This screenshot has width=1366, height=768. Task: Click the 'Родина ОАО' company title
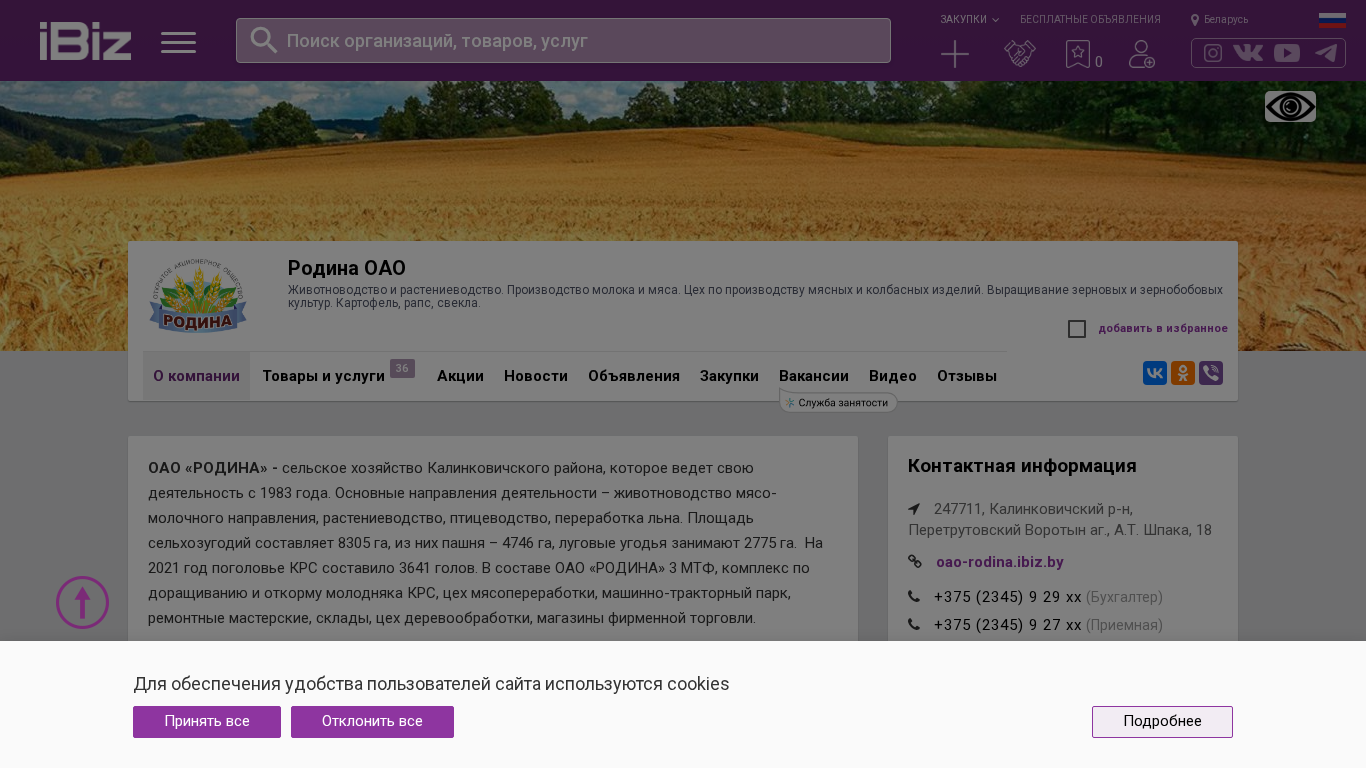click(x=347, y=268)
